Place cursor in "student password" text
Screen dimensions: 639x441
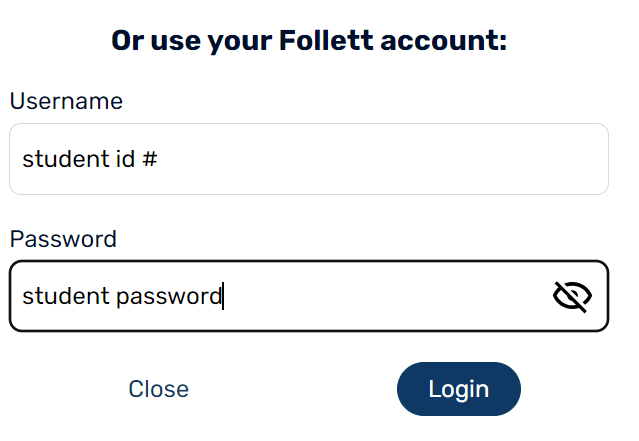pos(120,296)
